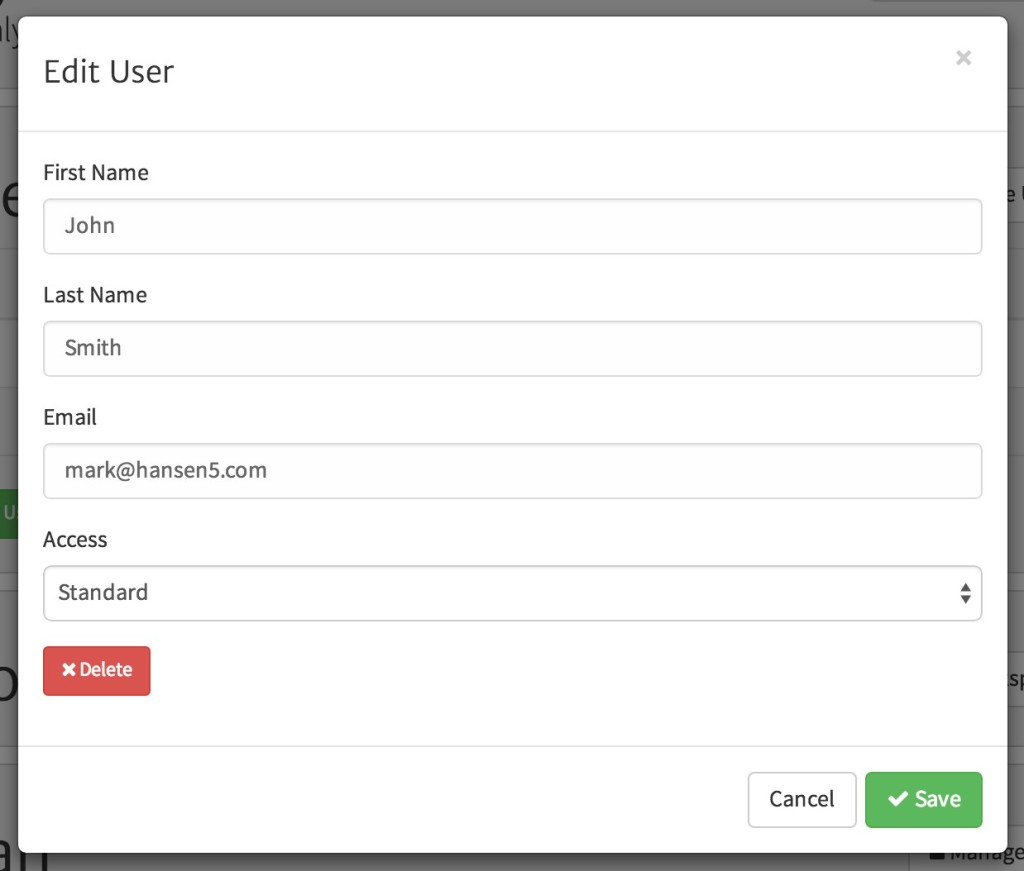Click the checkmark icon inside the Save button
The width and height of the screenshot is (1024, 871).
(x=897, y=799)
